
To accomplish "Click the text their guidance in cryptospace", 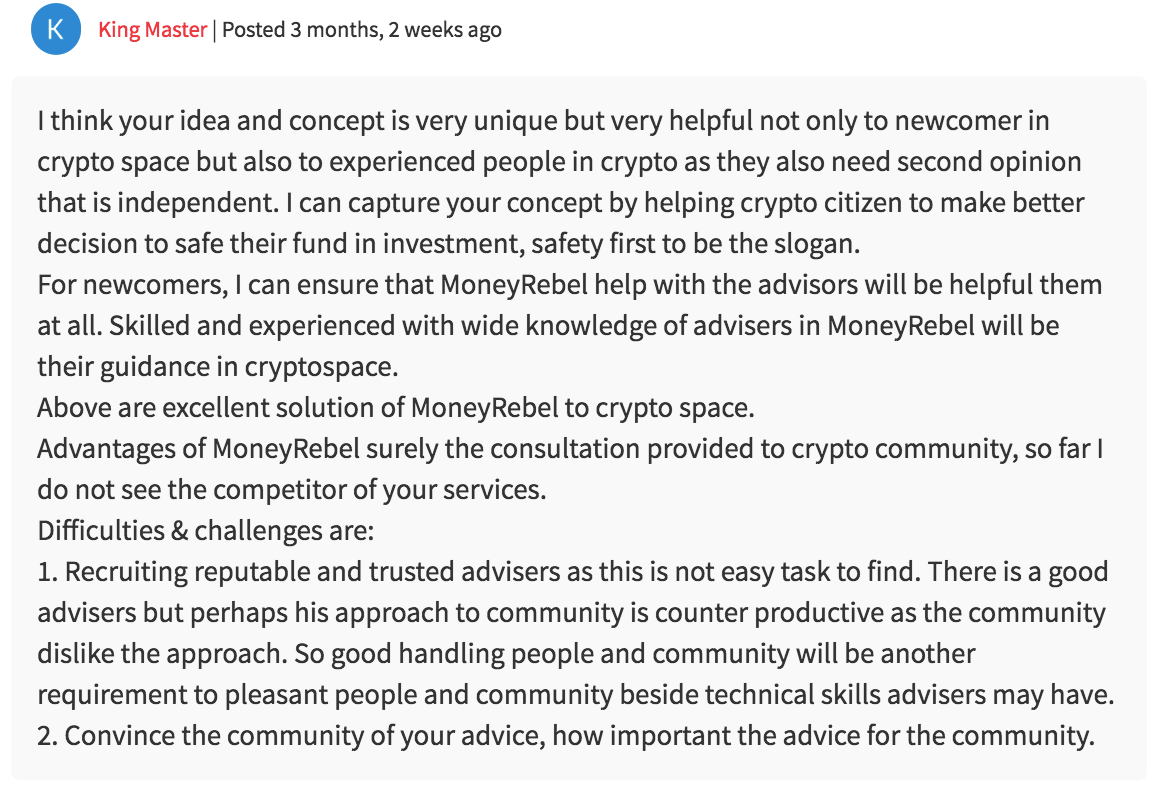I will [218, 366].
